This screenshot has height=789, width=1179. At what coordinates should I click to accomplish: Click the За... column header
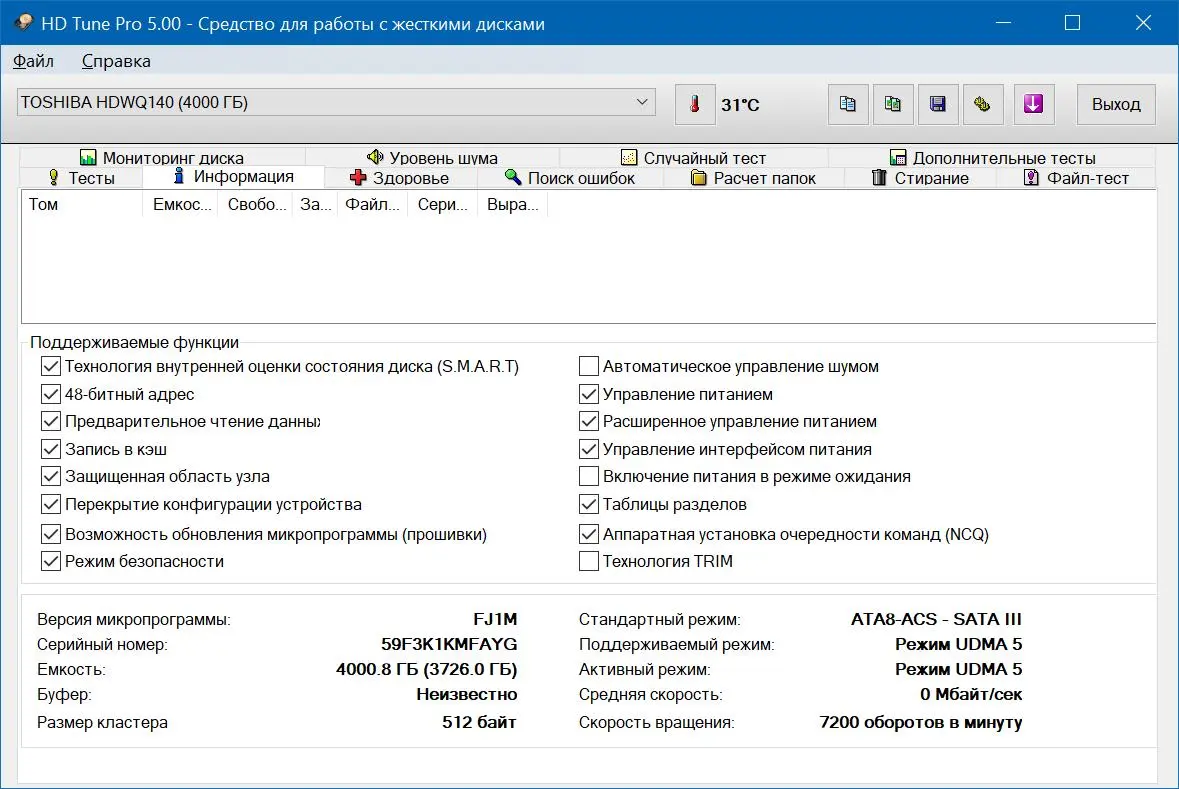pos(315,205)
